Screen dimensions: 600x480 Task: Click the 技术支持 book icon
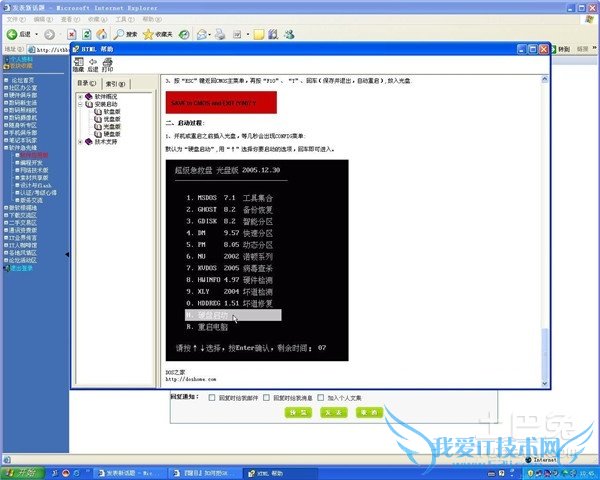(89, 142)
